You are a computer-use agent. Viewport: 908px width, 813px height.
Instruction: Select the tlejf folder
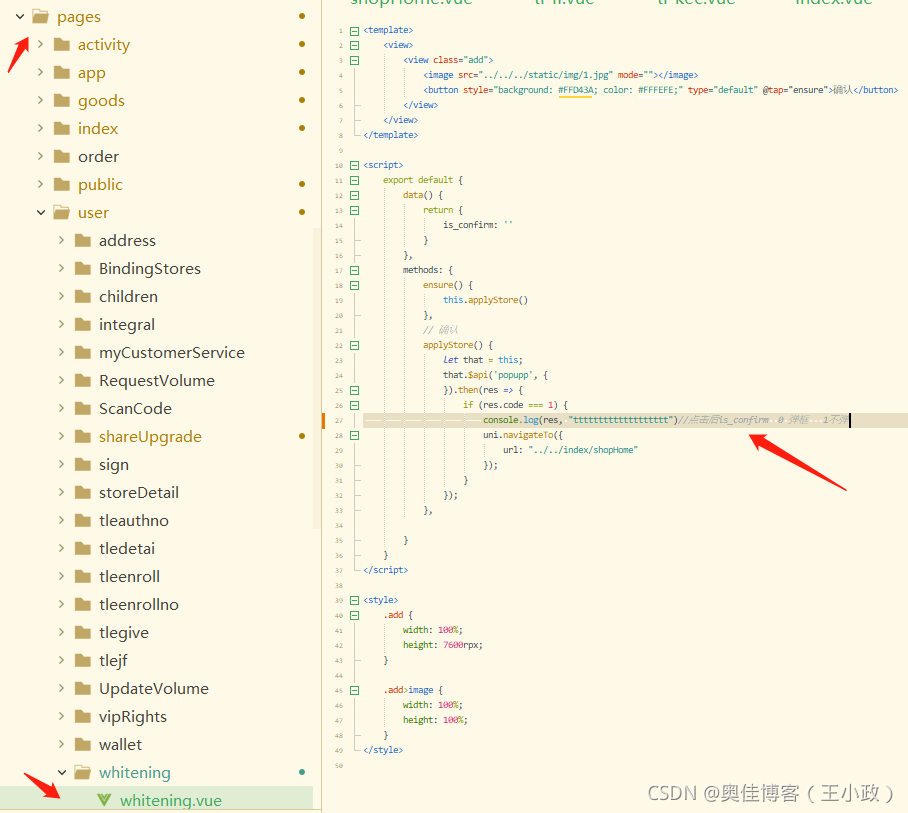coord(113,660)
